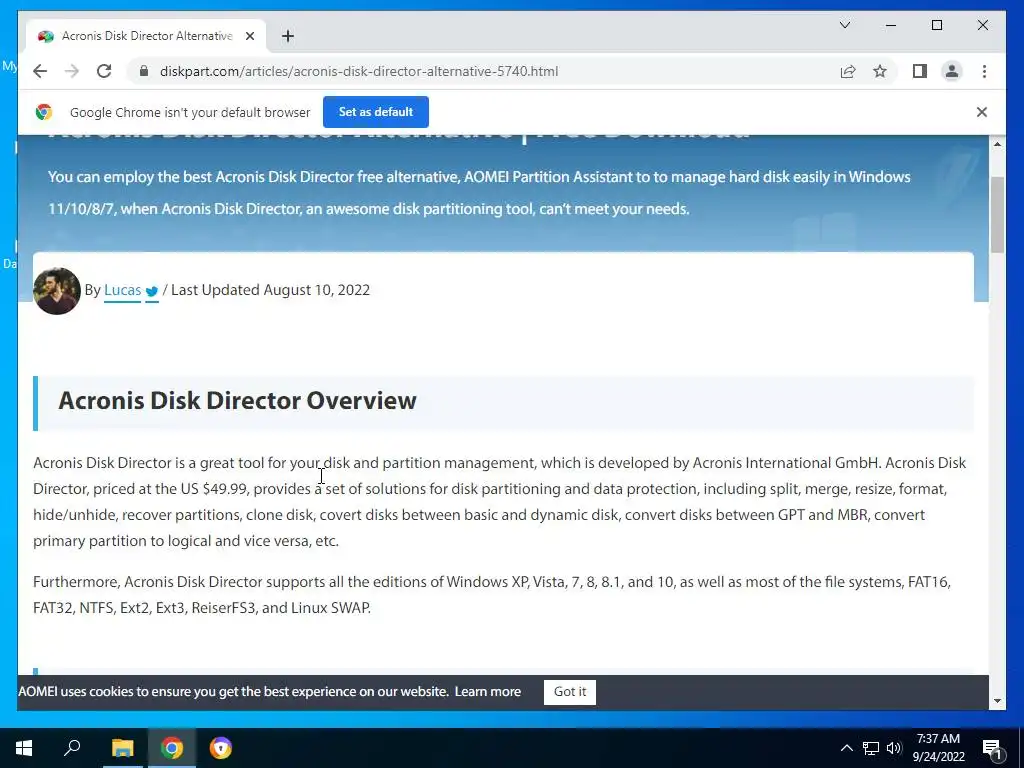
Task: Open the Chrome three-dot menu
Action: [984, 71]
